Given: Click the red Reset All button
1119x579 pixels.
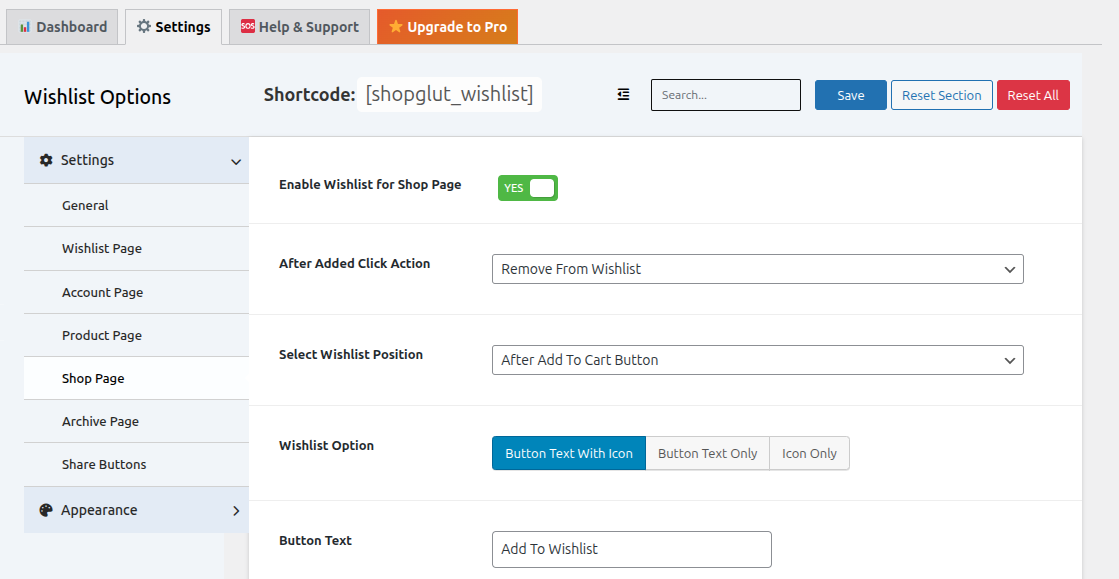Looking at the screenshot, I should click(x=1033, y=95).
